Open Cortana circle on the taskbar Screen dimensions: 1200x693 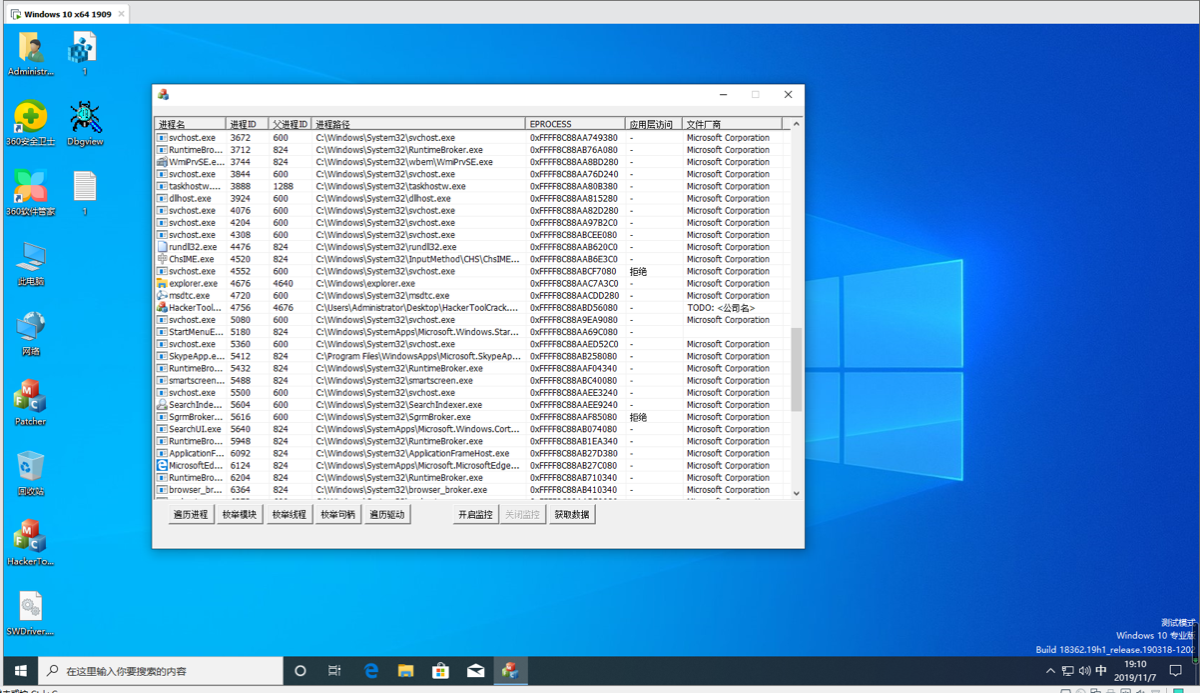[299, 670]
